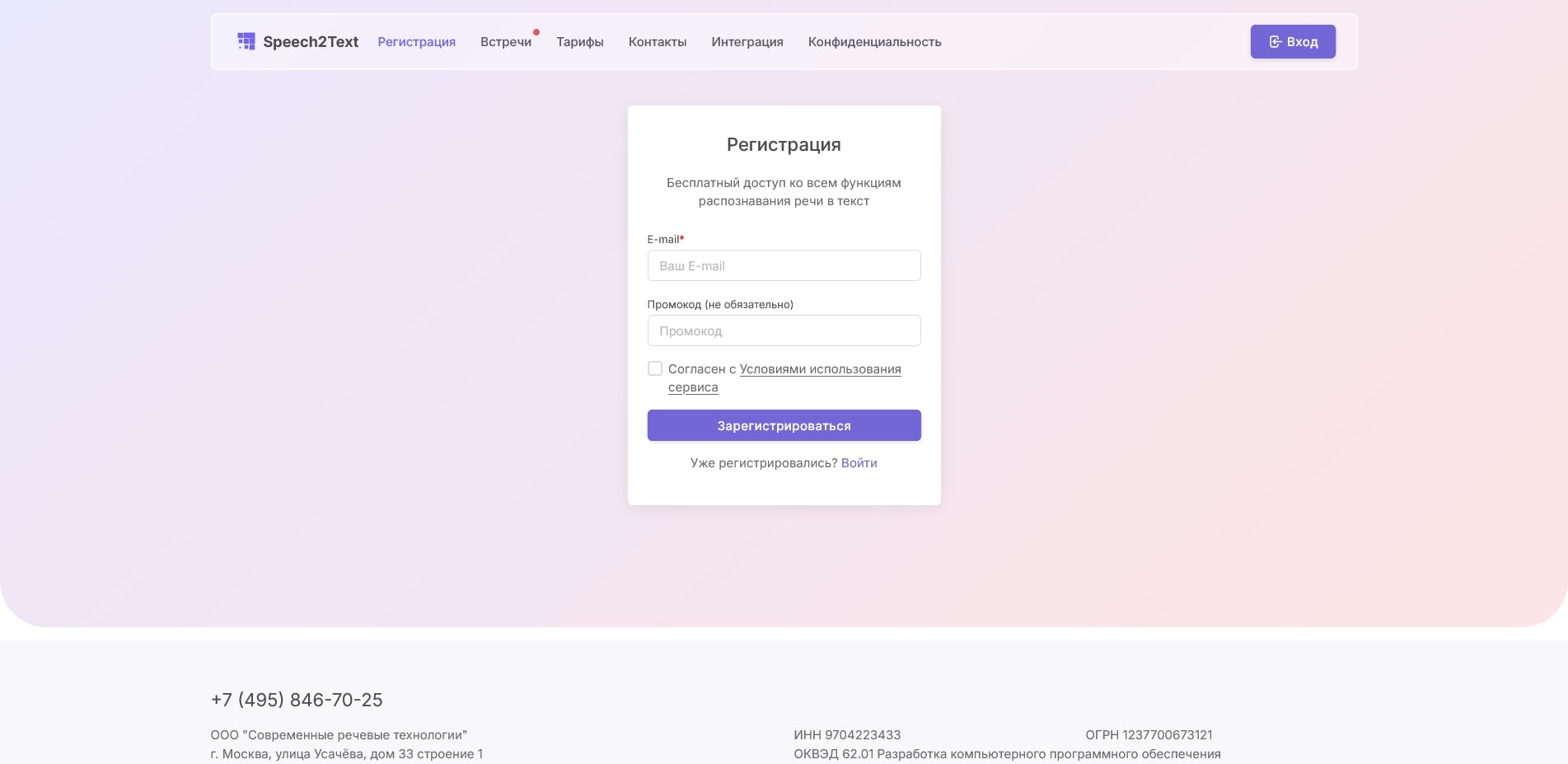
Task: Follow the Войти link below the form
Action: [x=859, y=463]
